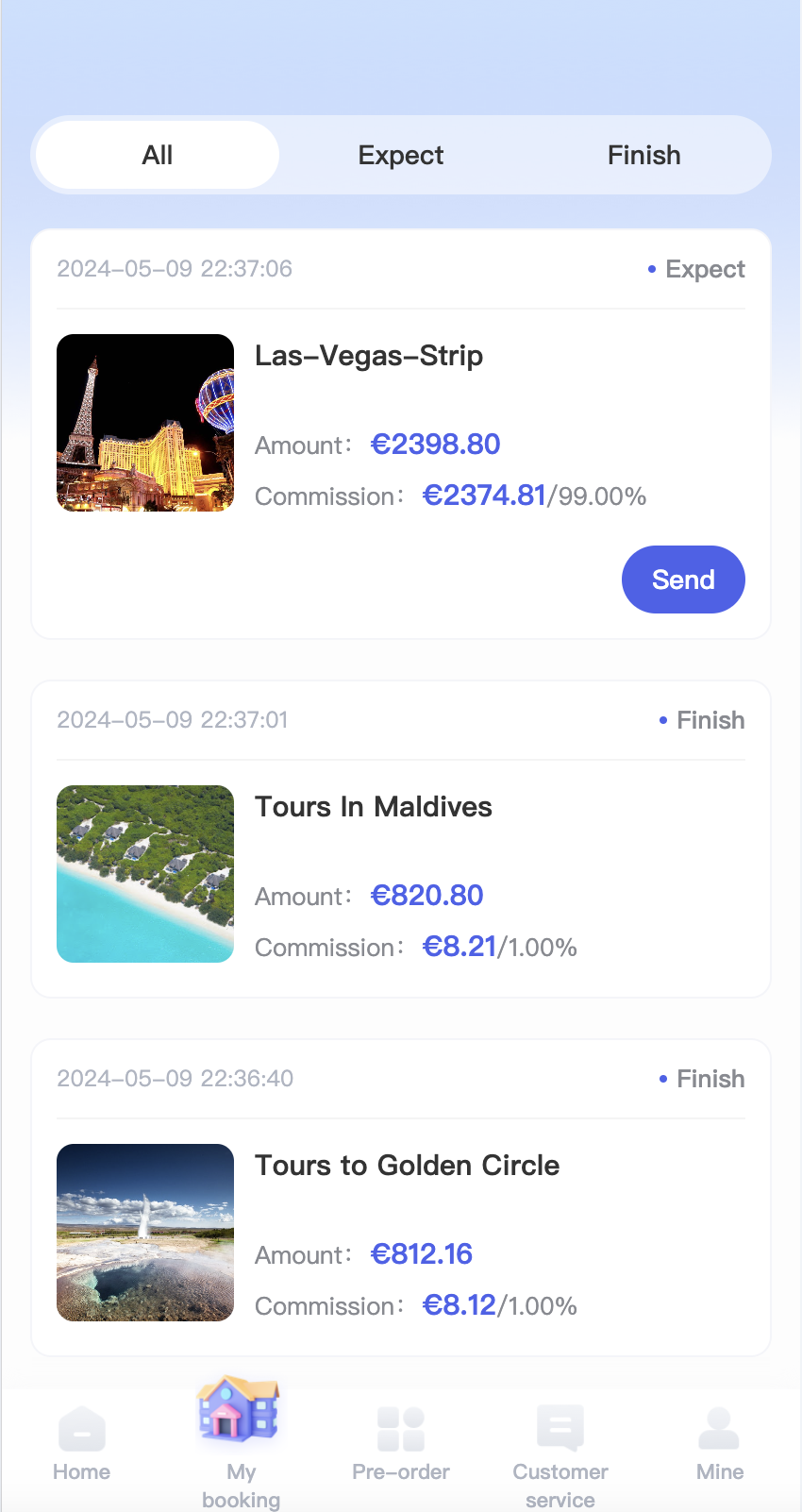Click the €2398.80 amount value
This screenshot has height=1512, width=802.
[436, 445]
